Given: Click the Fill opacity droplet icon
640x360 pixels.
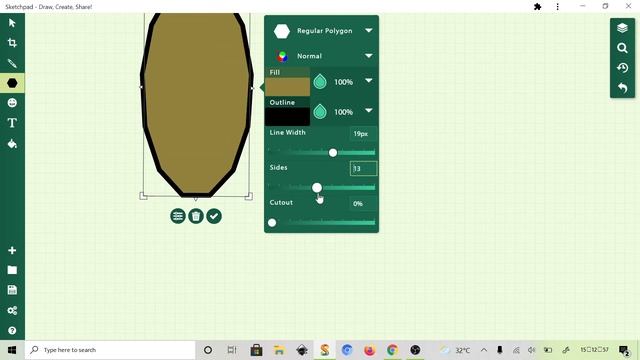Looking at the screenshot, I should [x=320, y=82].
